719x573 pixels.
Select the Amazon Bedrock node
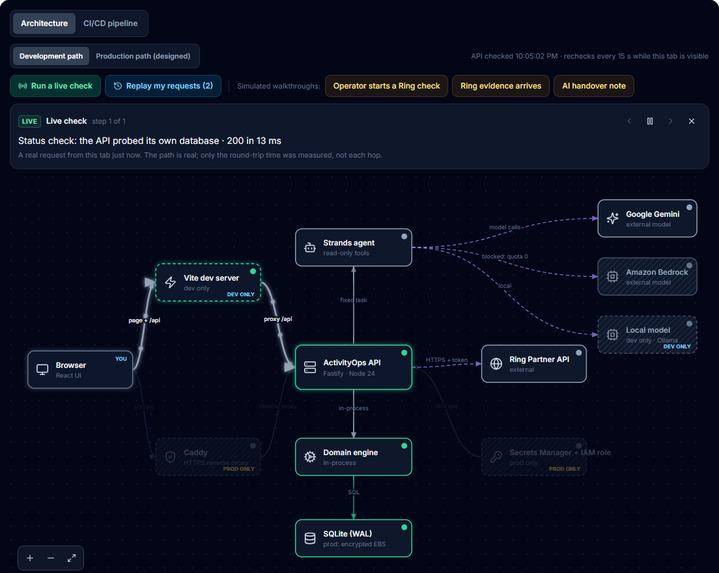(x=647, y=276)
